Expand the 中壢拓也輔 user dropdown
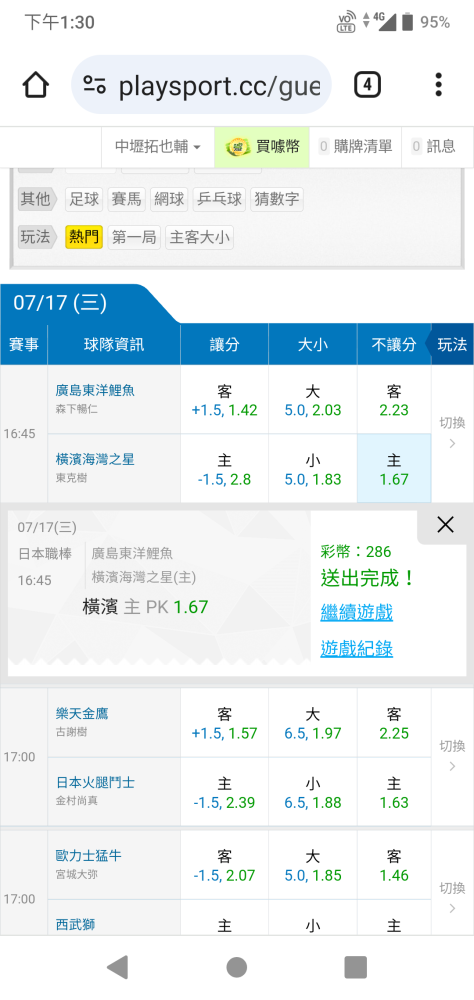The width and height of the screenshot is (474, 1000). click(158, 147)
